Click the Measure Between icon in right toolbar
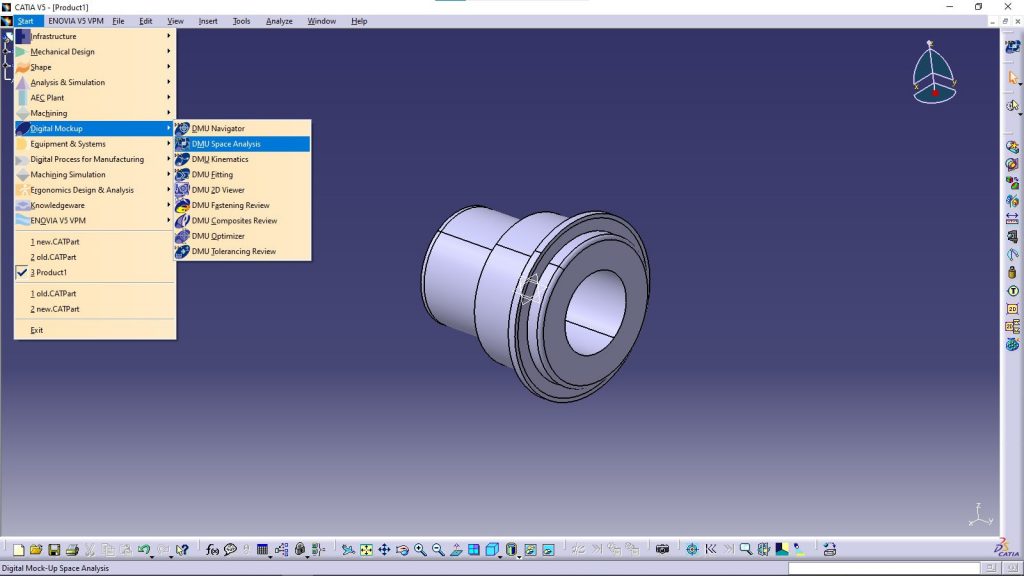 tap(1012, 218)
